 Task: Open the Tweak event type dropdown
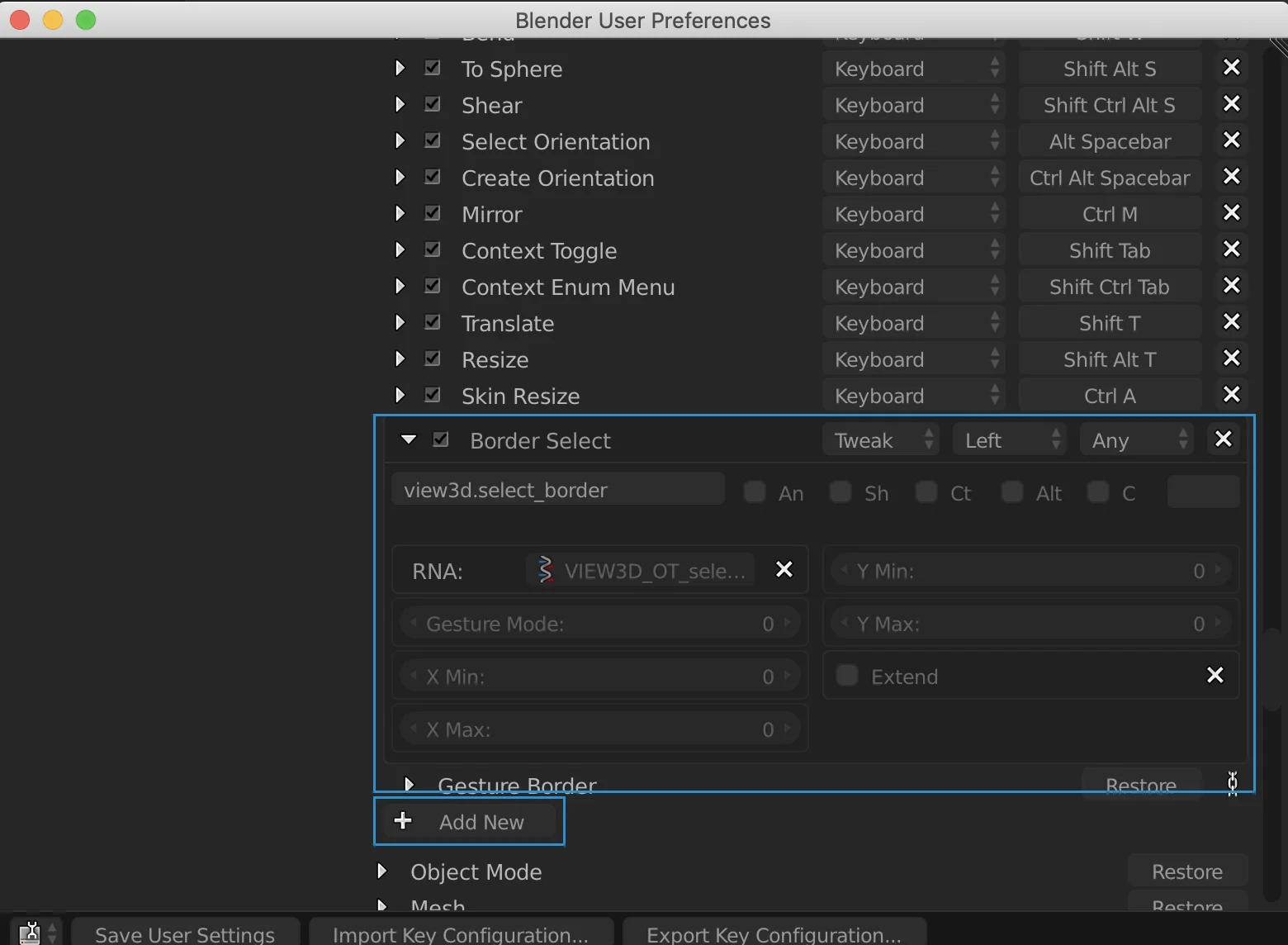(879, 439)
